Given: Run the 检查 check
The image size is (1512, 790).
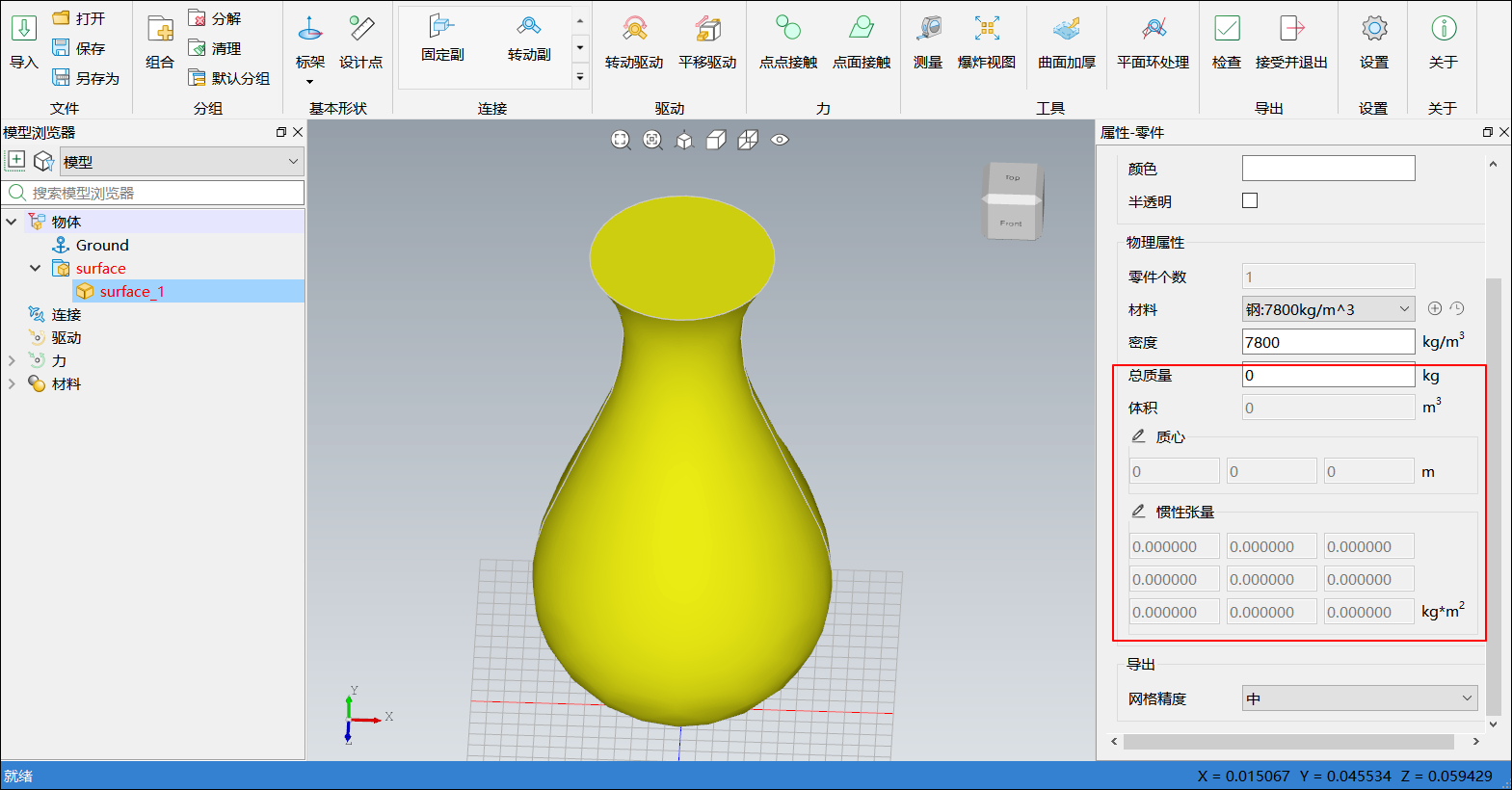Looking at the screenshot, I should [x=1227, y=41].
